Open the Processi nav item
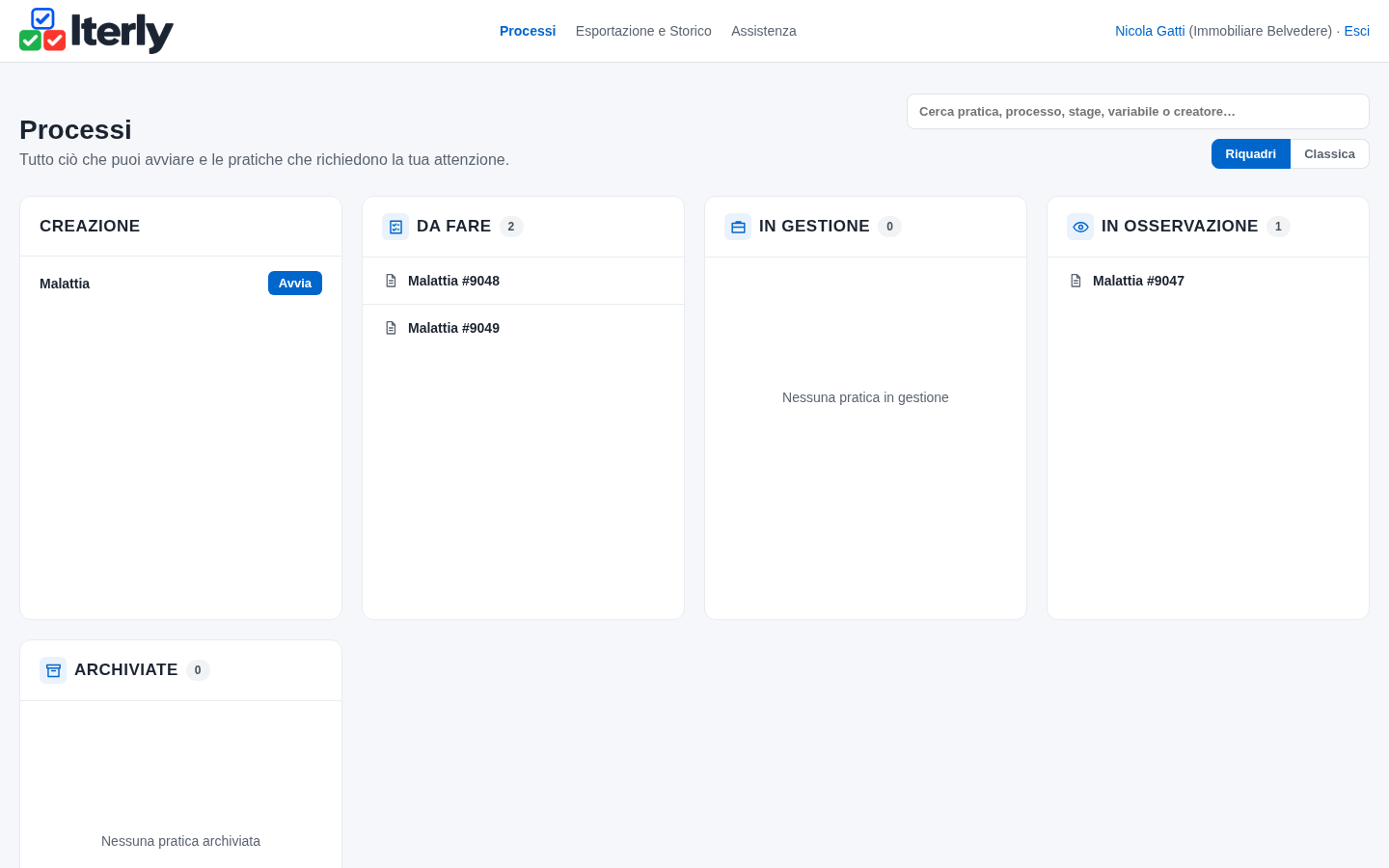The height and width of the screenshot is (868, 1389). 528,31
